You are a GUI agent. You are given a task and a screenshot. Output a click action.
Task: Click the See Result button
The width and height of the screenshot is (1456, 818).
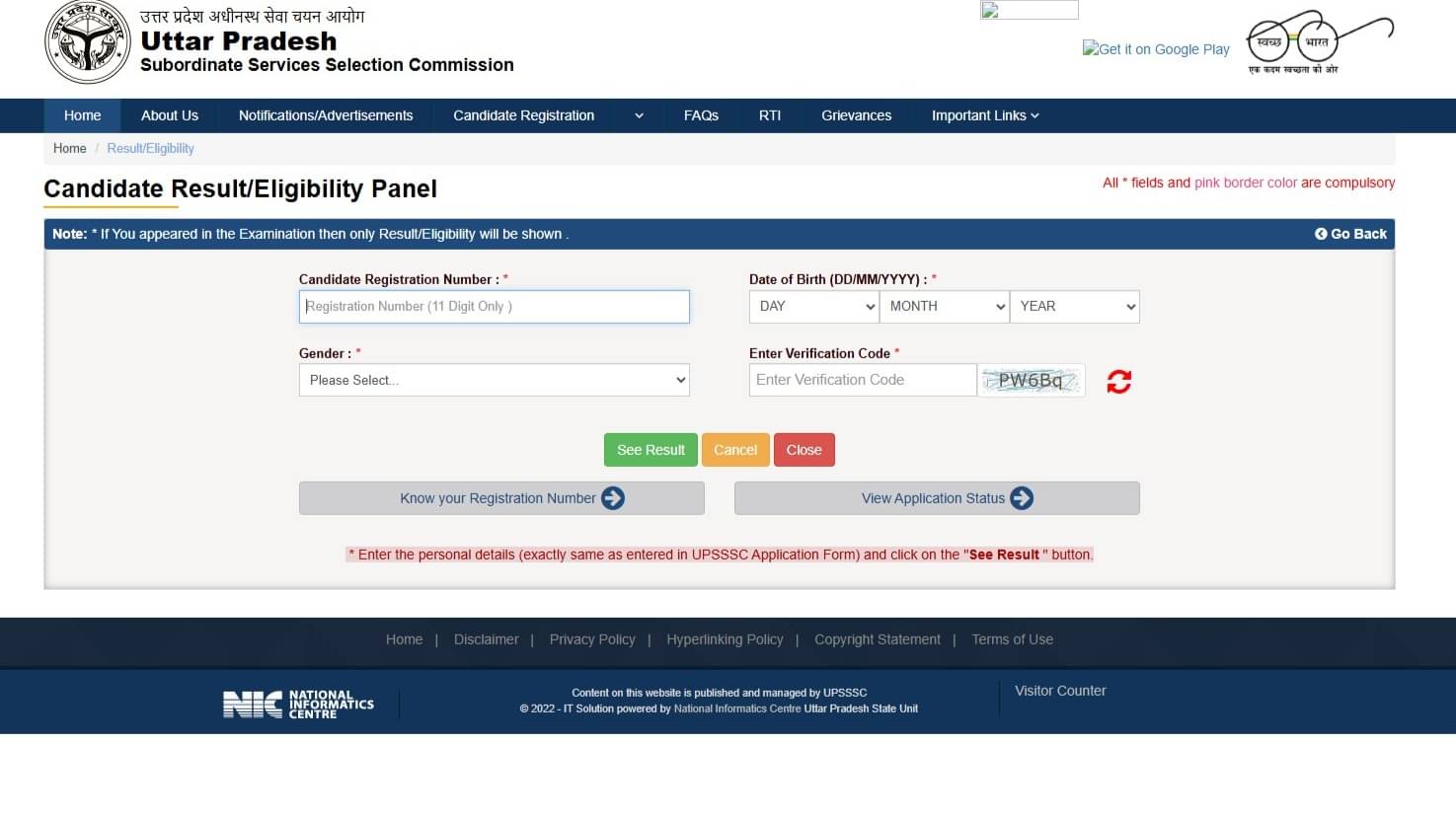click(x=650, y=449)
